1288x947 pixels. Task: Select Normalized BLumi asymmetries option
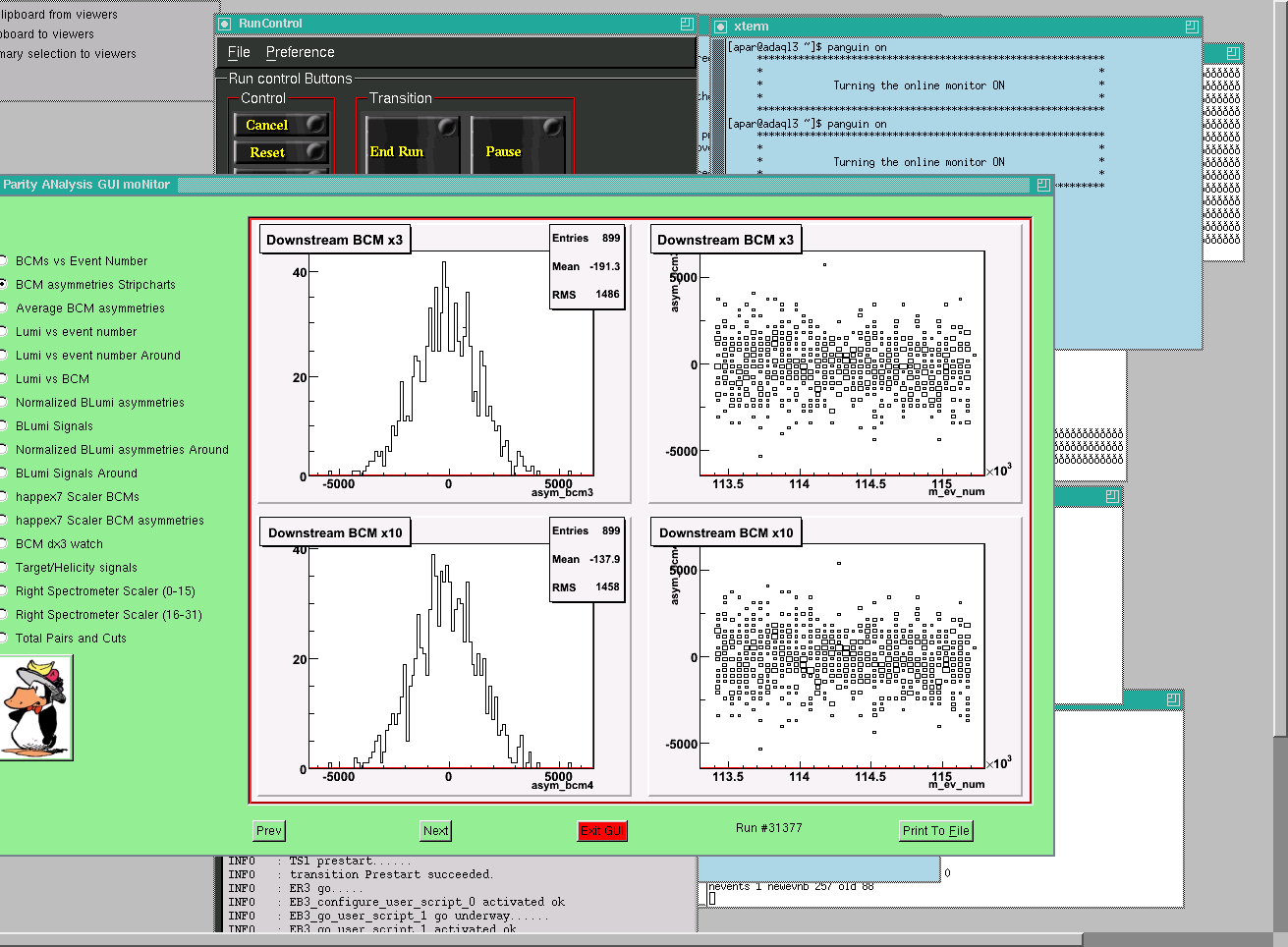(92, 403)
